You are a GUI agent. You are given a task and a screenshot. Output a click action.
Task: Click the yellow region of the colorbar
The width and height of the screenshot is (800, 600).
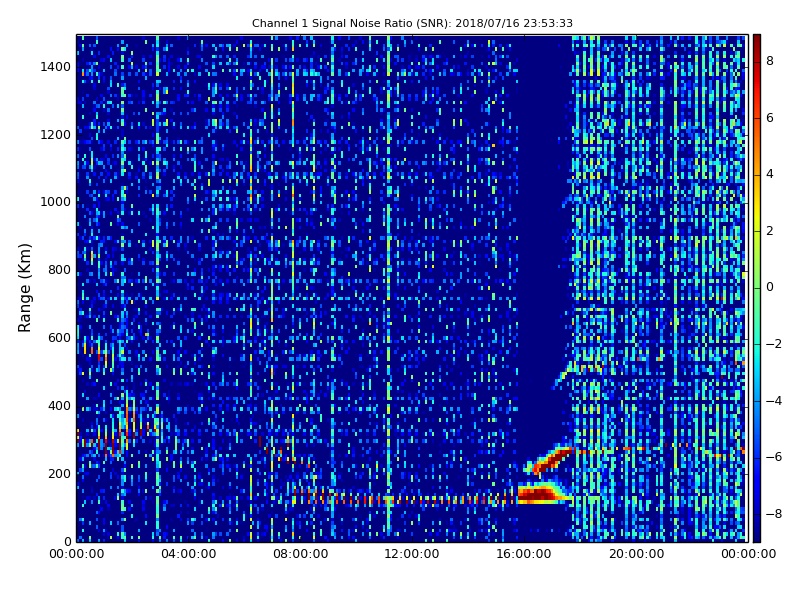(757, 217)
